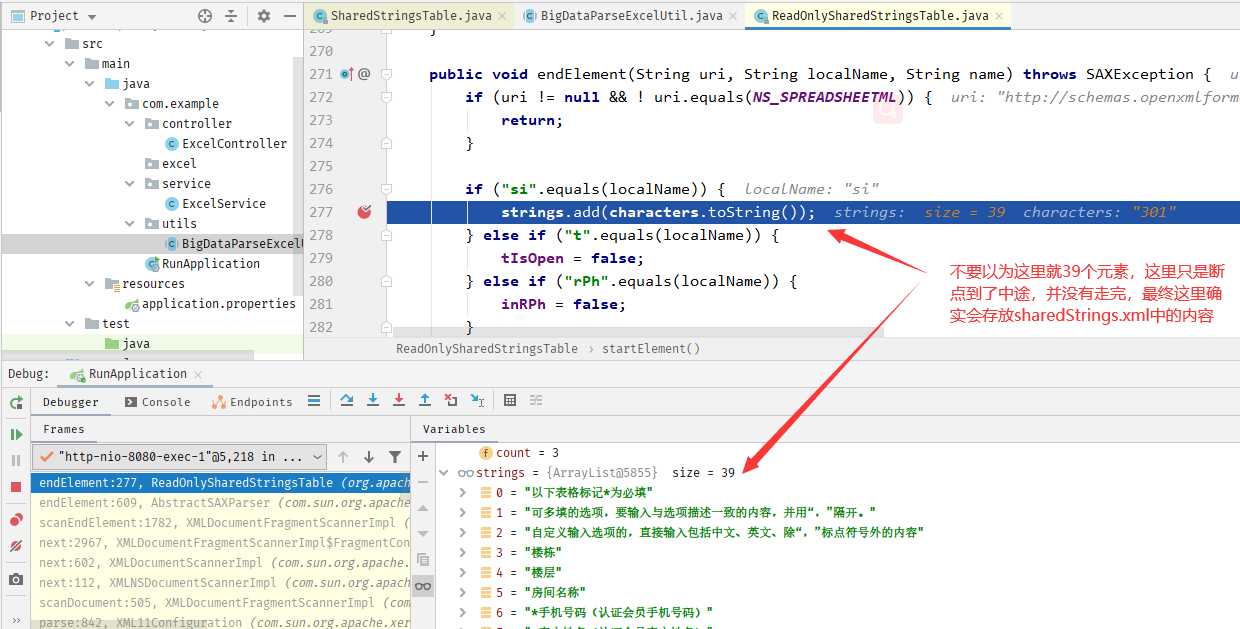Toggle the breakpoint on line 277

coord(365,212)
